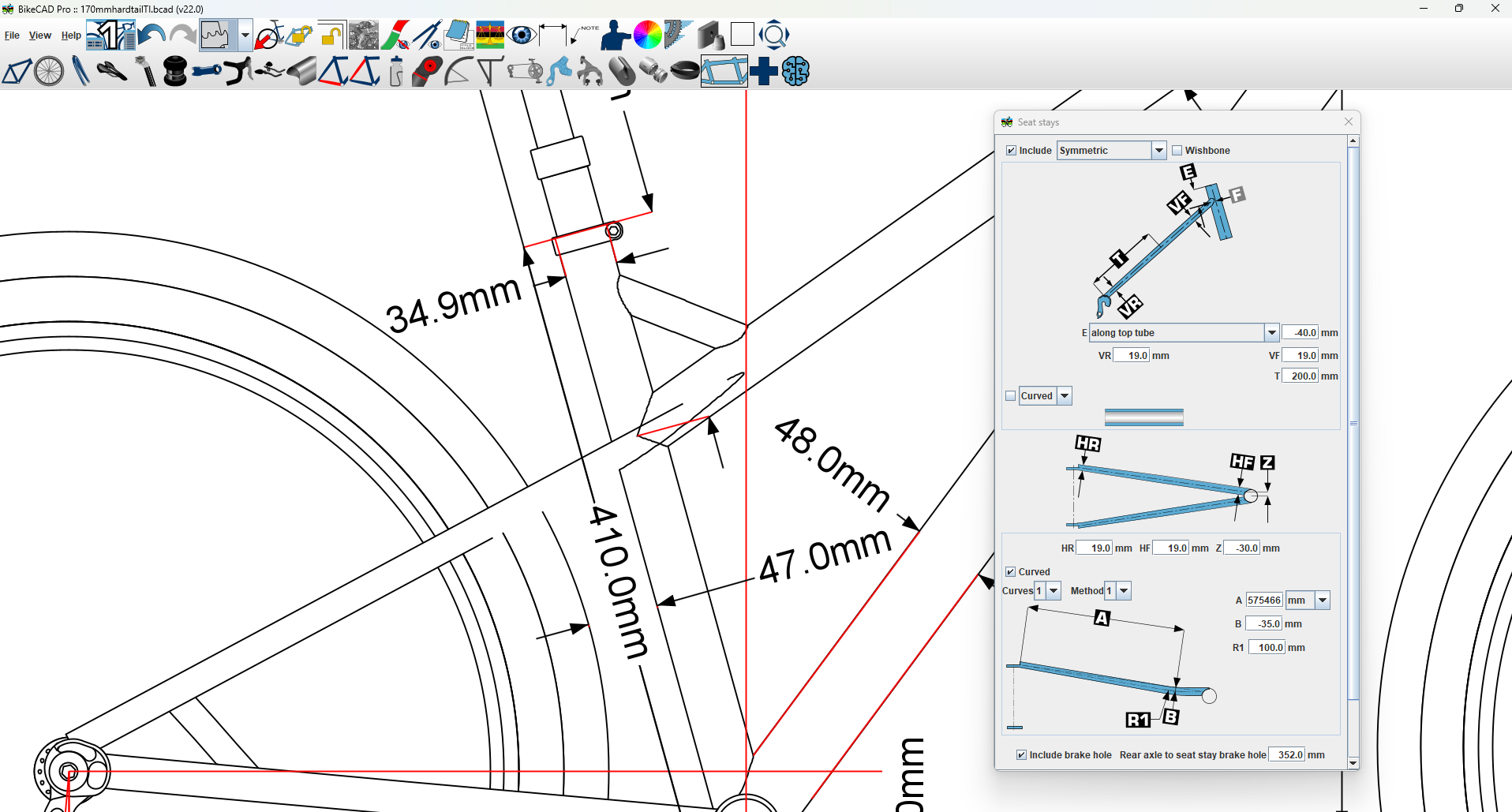Close the Seat stays dialog
The image size is (1512, 812).
coord(1349,122)
